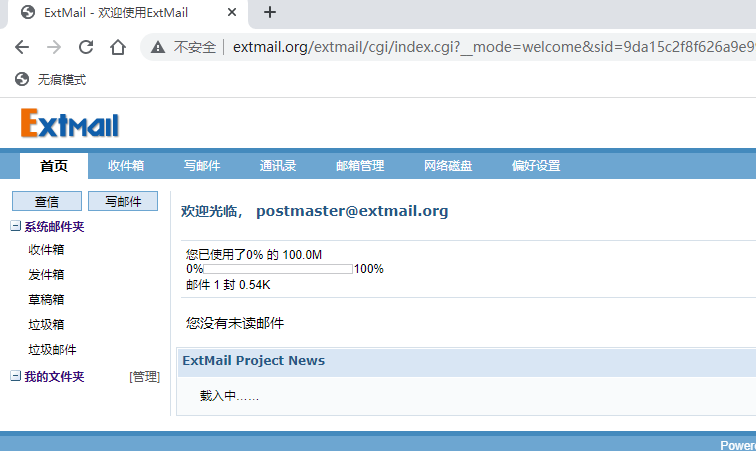Go to the 网络磁盘 tab

(448, 166)
